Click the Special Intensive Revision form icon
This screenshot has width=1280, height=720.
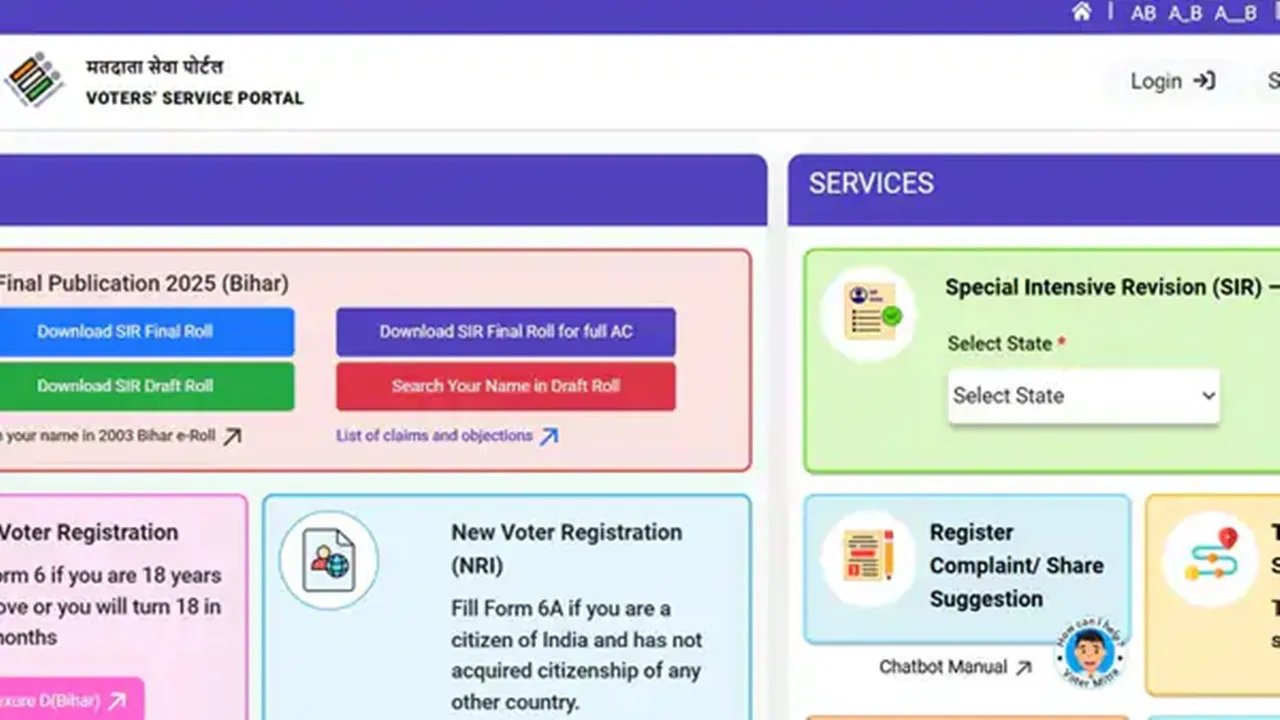[867, 313]
